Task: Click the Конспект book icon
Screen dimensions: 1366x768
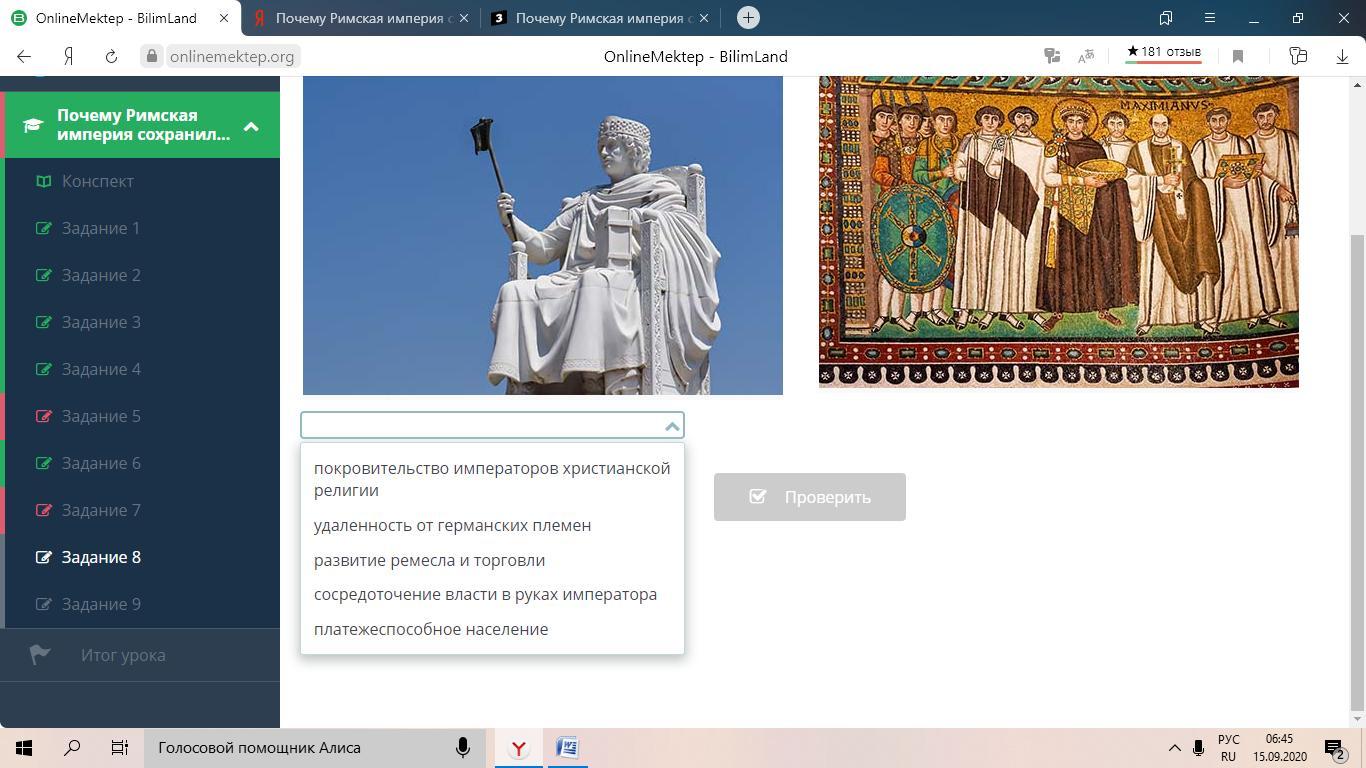Action: (43, 181)
